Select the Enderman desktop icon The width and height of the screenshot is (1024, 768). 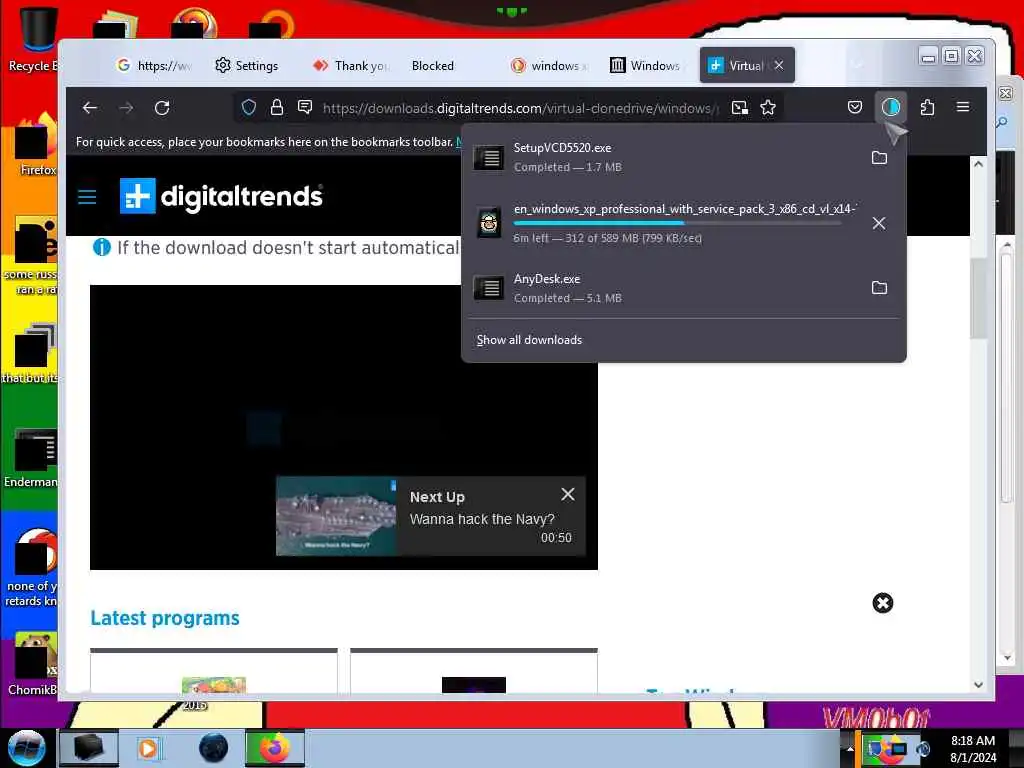(x=31, y=458)
